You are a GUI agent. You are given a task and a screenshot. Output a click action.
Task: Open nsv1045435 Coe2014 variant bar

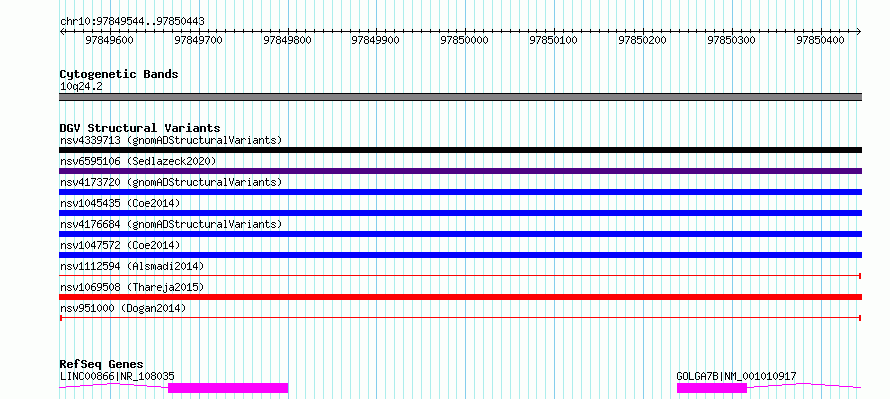coord(460,213)
